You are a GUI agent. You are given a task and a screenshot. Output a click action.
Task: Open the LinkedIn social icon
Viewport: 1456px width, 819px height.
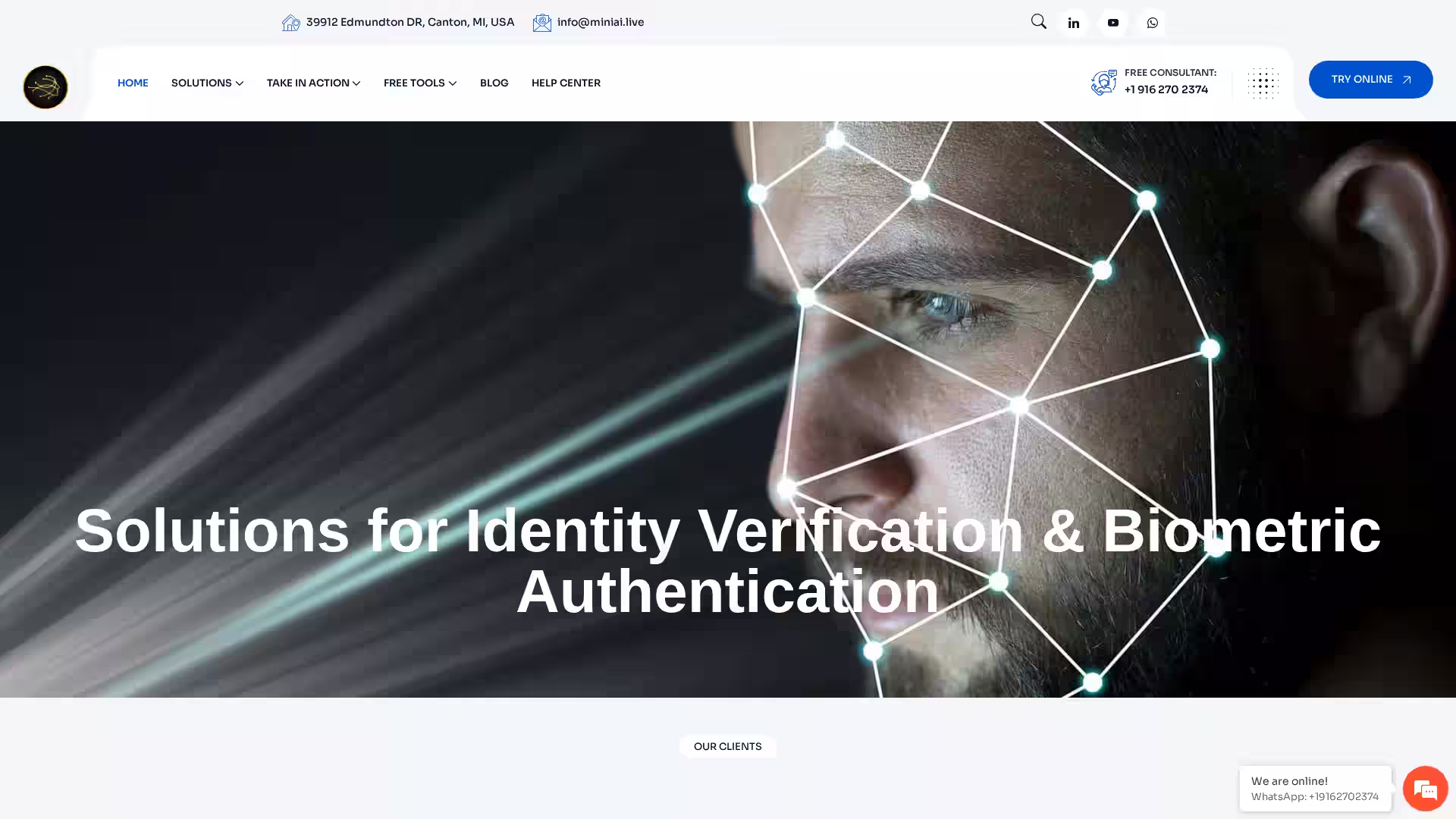click(1074, 23)
